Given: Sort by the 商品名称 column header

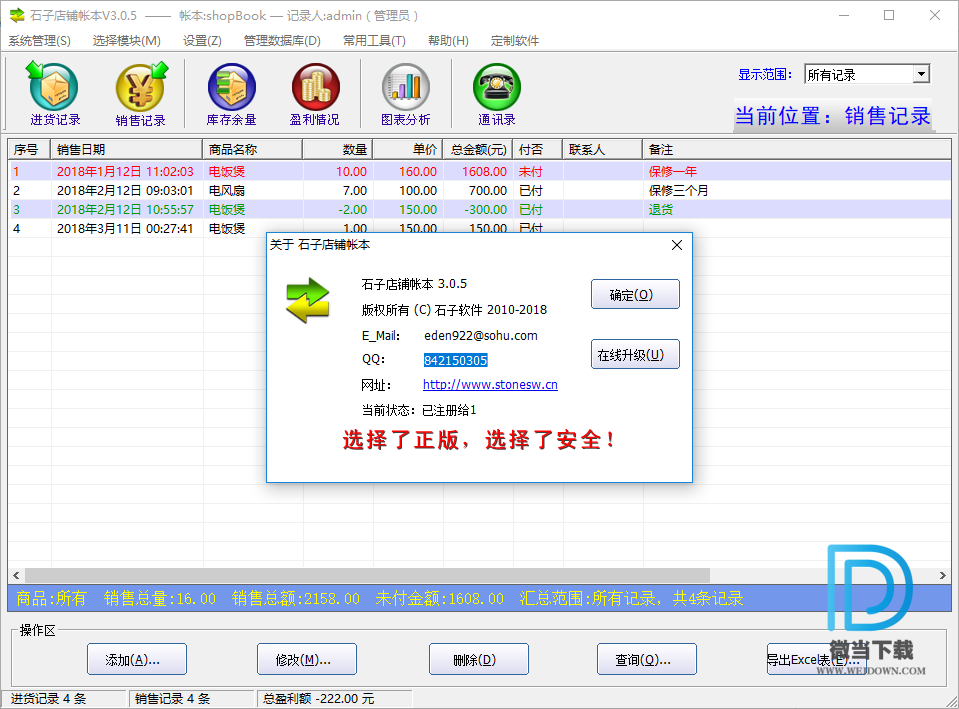Looking at the screenshot, I should click(x=252, y=149).
